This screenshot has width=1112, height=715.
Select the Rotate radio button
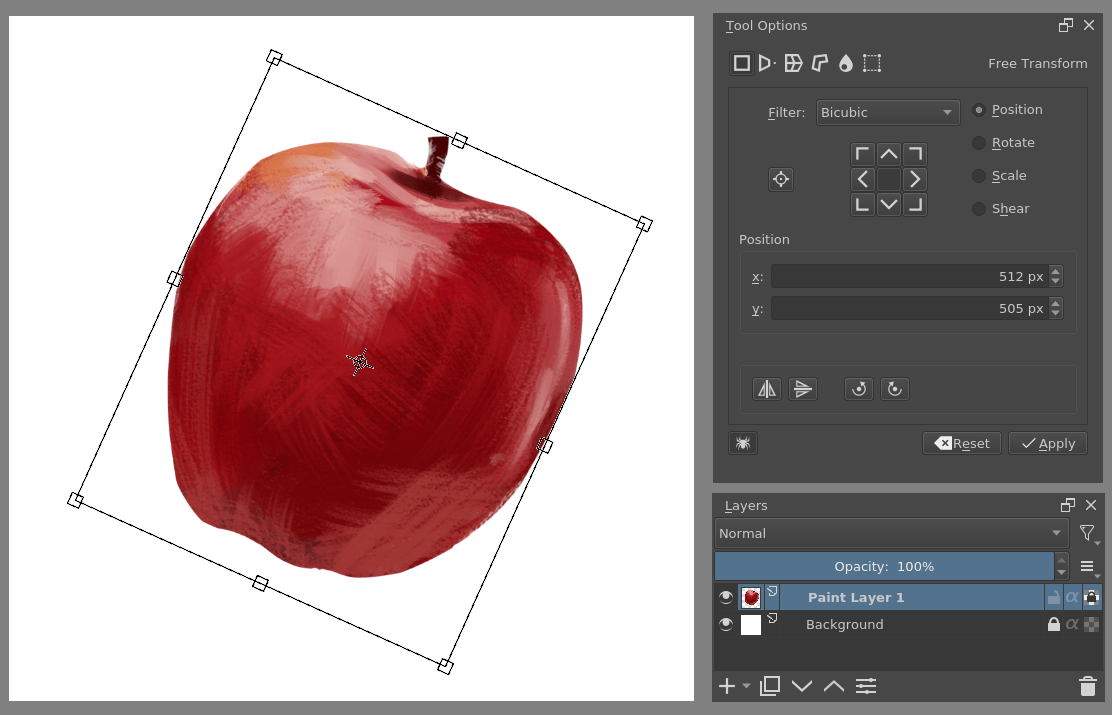(978, 142)
